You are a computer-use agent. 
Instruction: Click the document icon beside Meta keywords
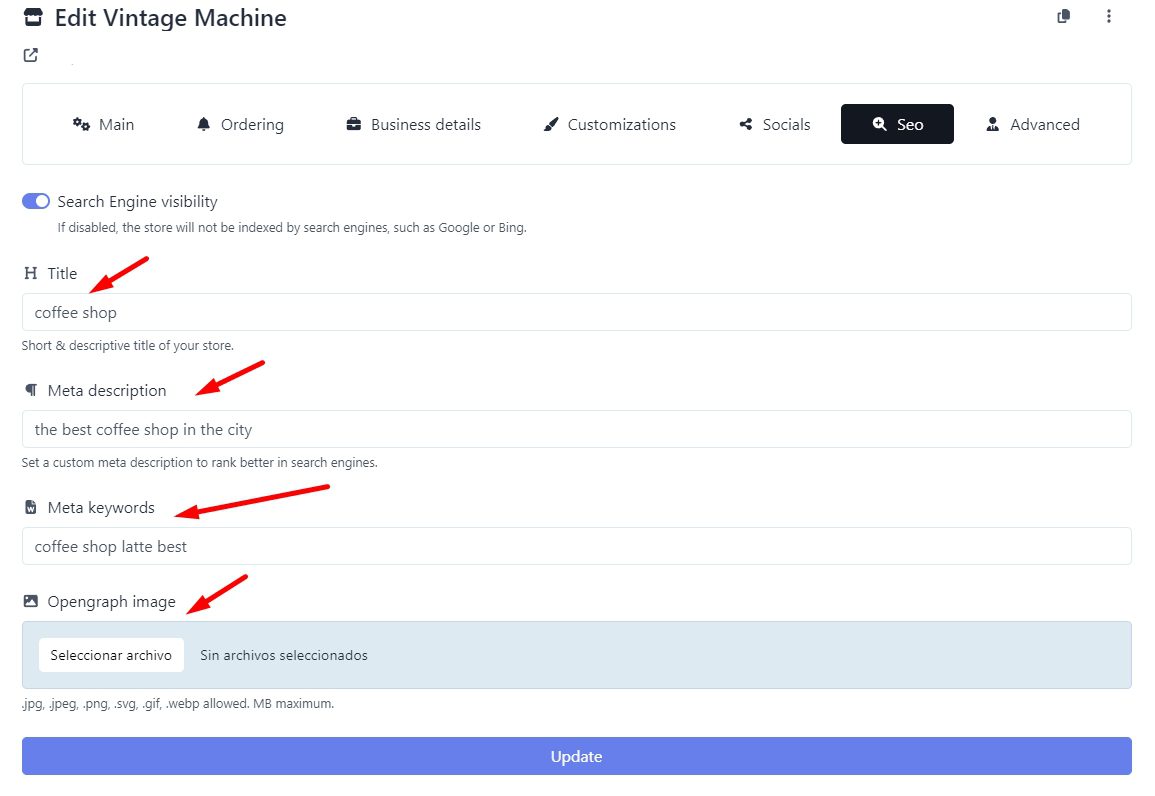coord(31,507)
